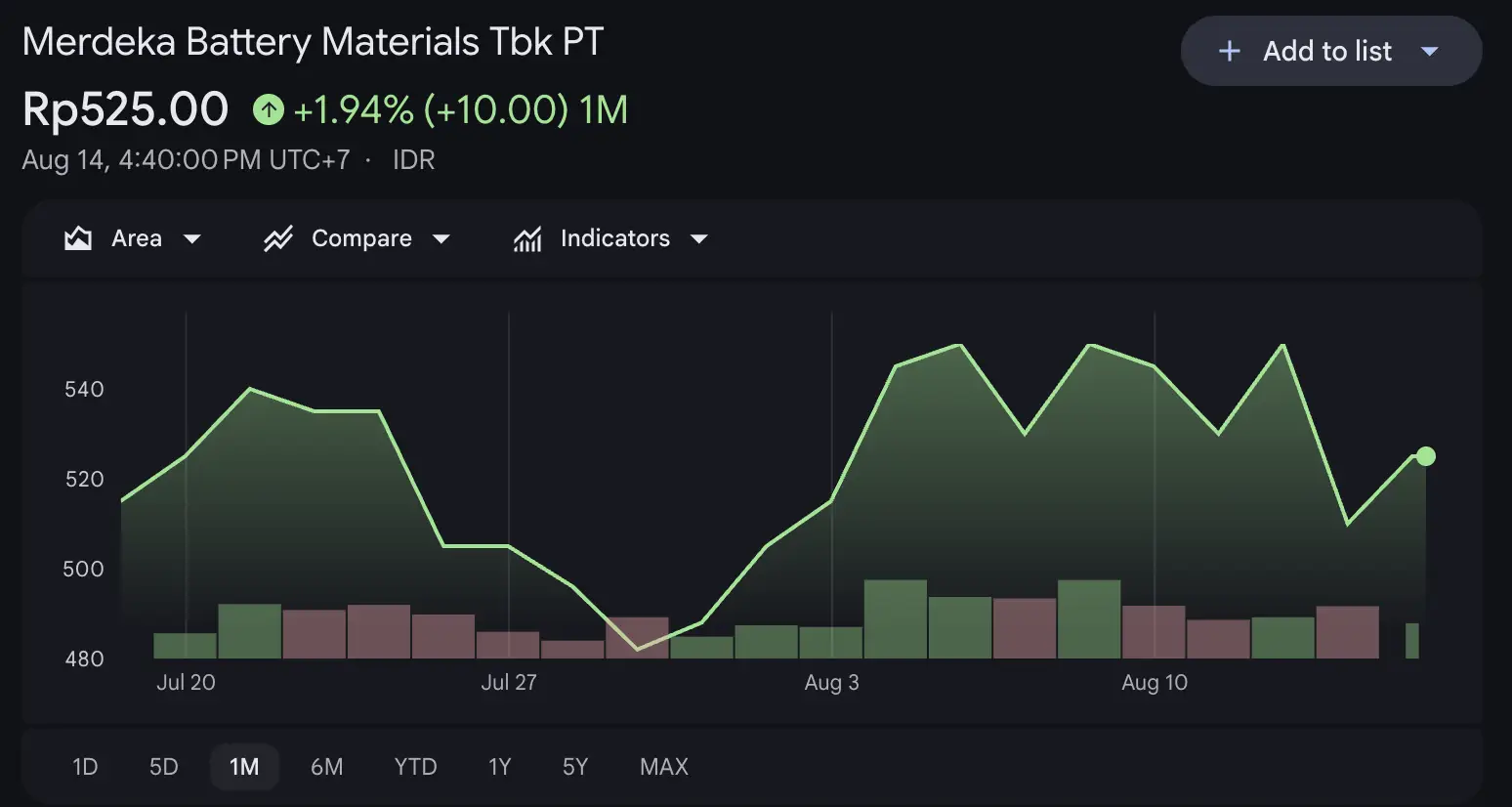Click the 540 price axis label
The width and height of the screenshot is (1512, 807).
(84, 390)
